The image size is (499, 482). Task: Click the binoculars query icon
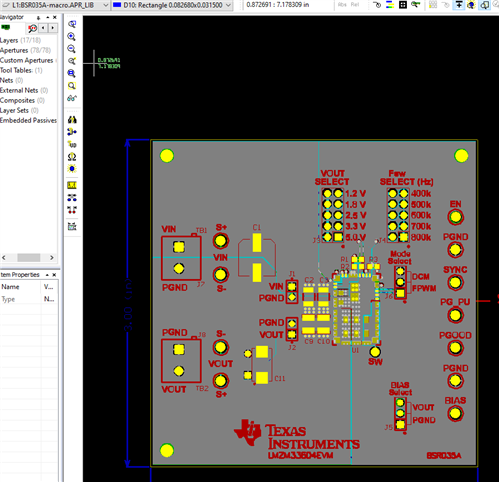[x=72, y=120]
